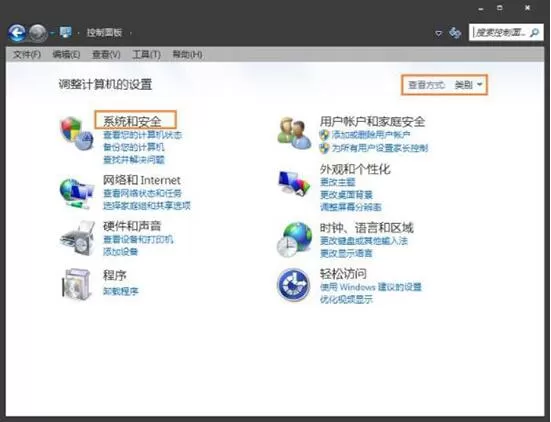Screen dimensions: 551x422
Task: Click 优化视频显示 link
Action: pos(346,299)
